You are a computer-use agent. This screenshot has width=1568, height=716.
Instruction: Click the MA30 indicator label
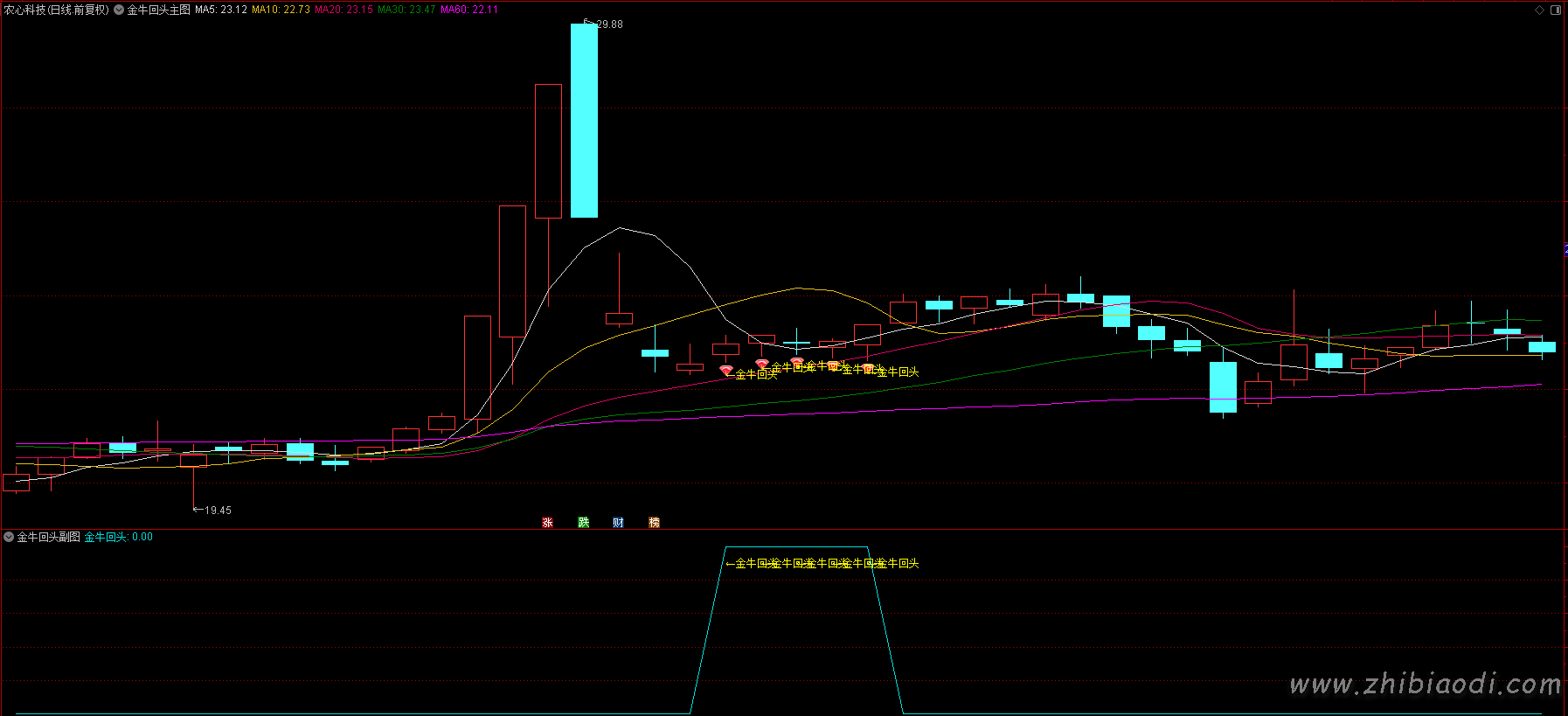406,10
